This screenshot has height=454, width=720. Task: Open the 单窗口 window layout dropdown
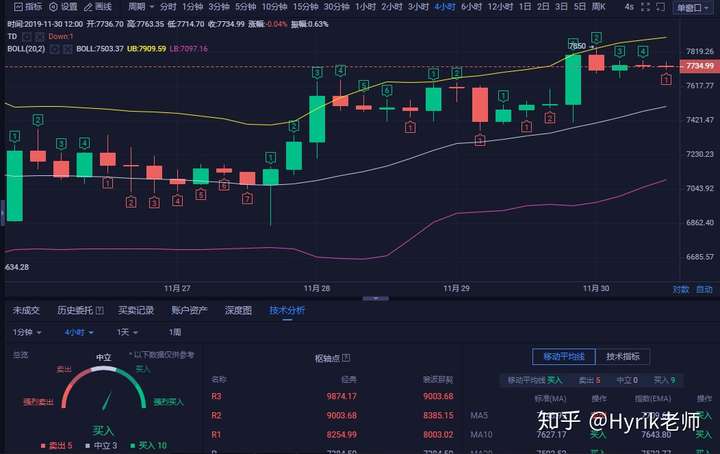tap(692, 8)
